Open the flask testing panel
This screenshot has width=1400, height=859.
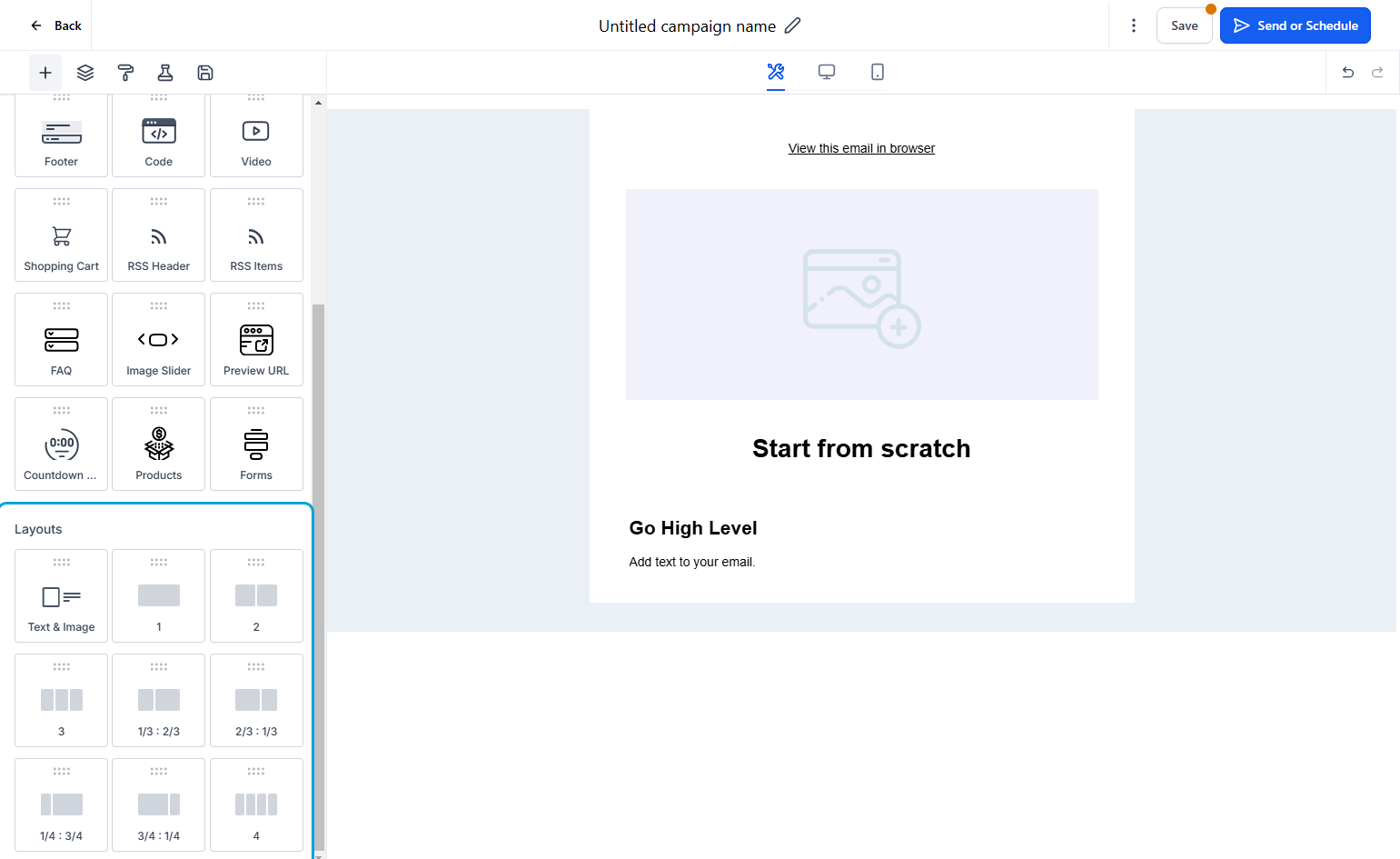pos(165,73)
